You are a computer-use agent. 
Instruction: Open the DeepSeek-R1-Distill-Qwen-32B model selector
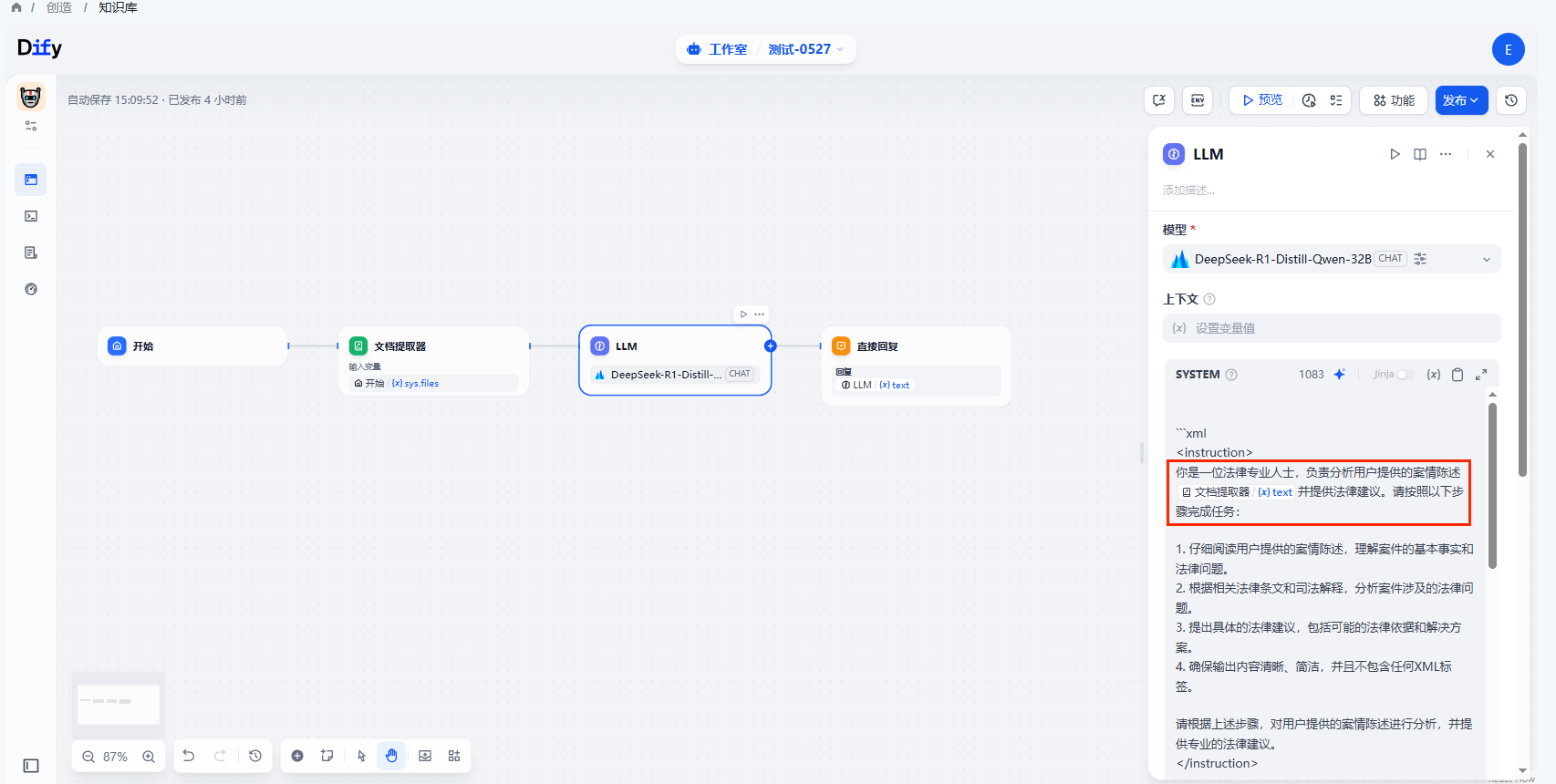(x=1332, y=259)
